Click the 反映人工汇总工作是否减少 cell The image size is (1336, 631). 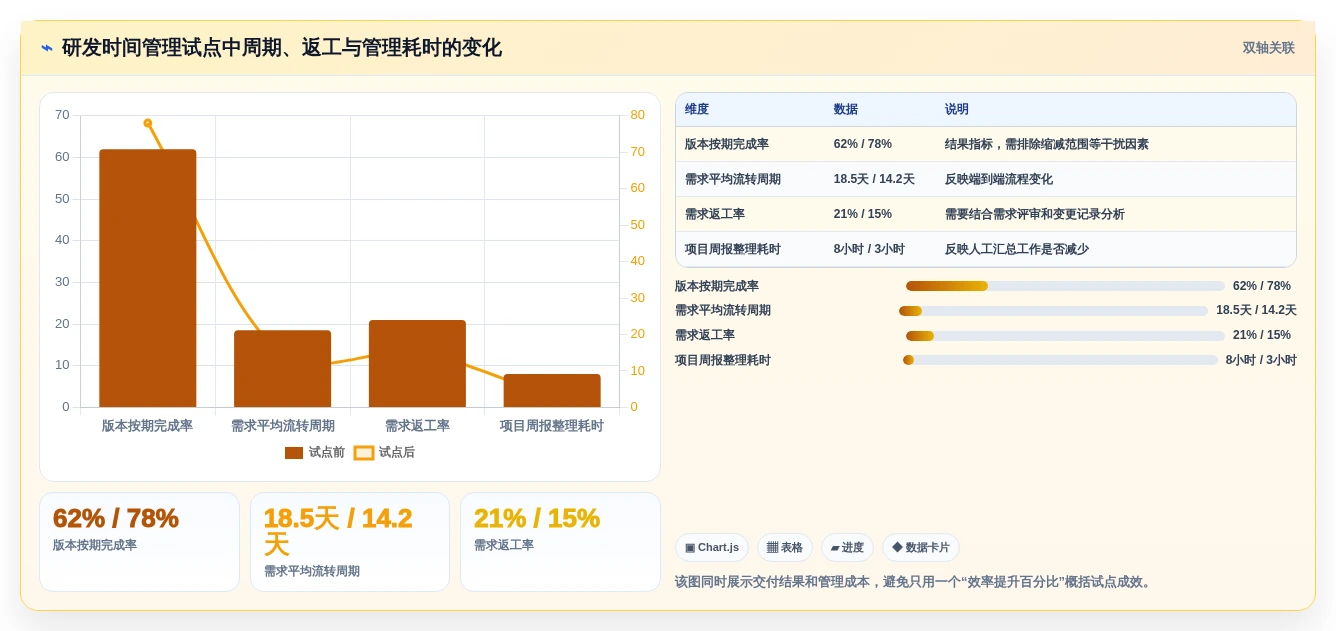1017,249
